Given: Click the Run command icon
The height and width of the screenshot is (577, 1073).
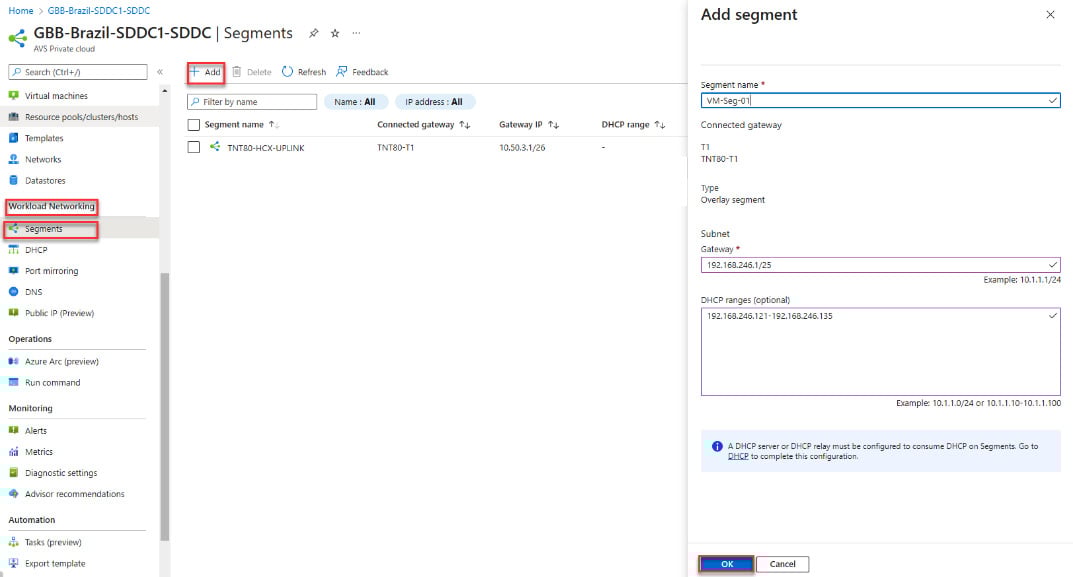Looking at the screenshot, I should (14, 382).
